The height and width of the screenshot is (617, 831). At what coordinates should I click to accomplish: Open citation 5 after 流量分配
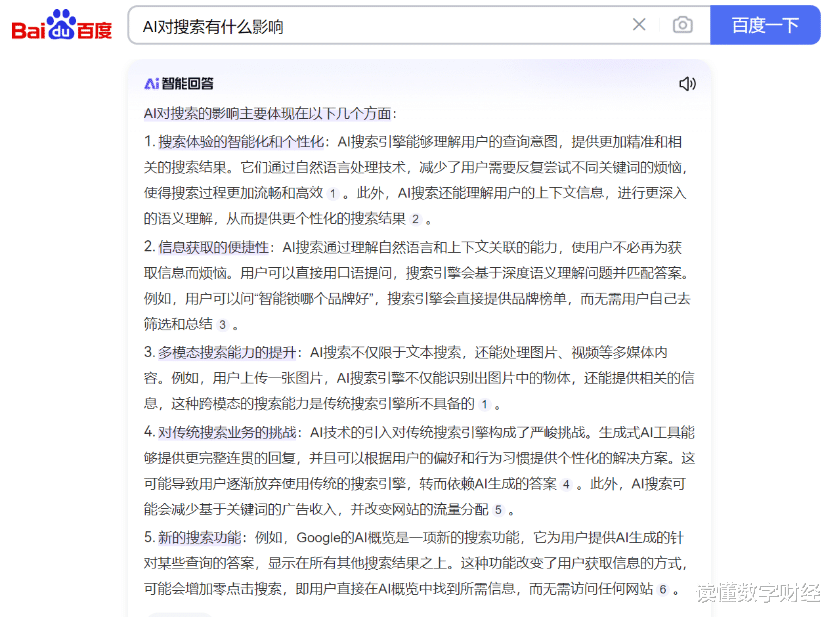498,510
